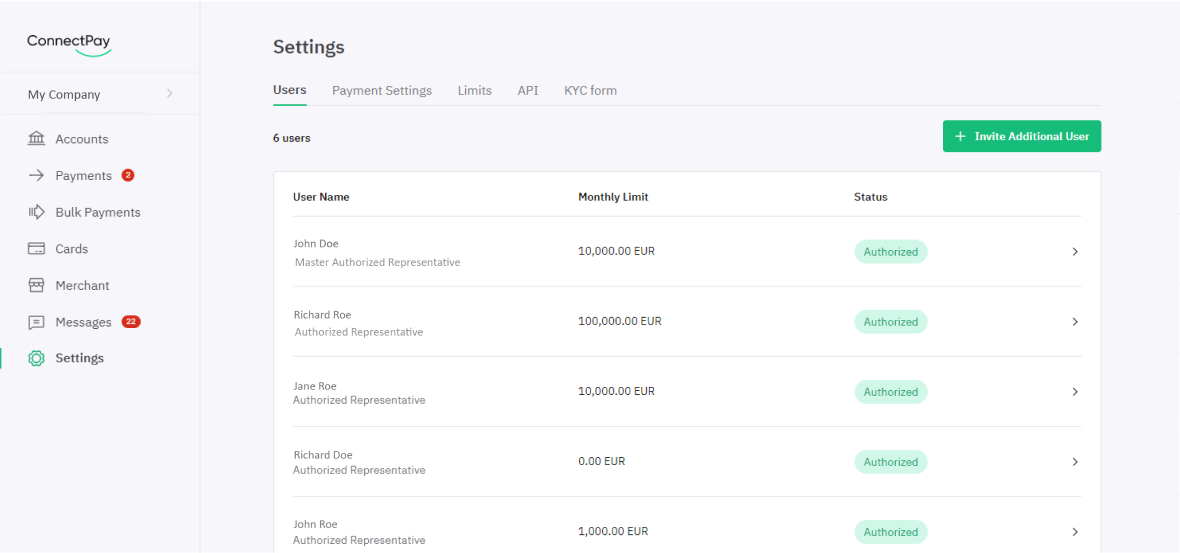Click Invite Additional User button
The image size is (1180, 553).
click(x=1022, y=136)
